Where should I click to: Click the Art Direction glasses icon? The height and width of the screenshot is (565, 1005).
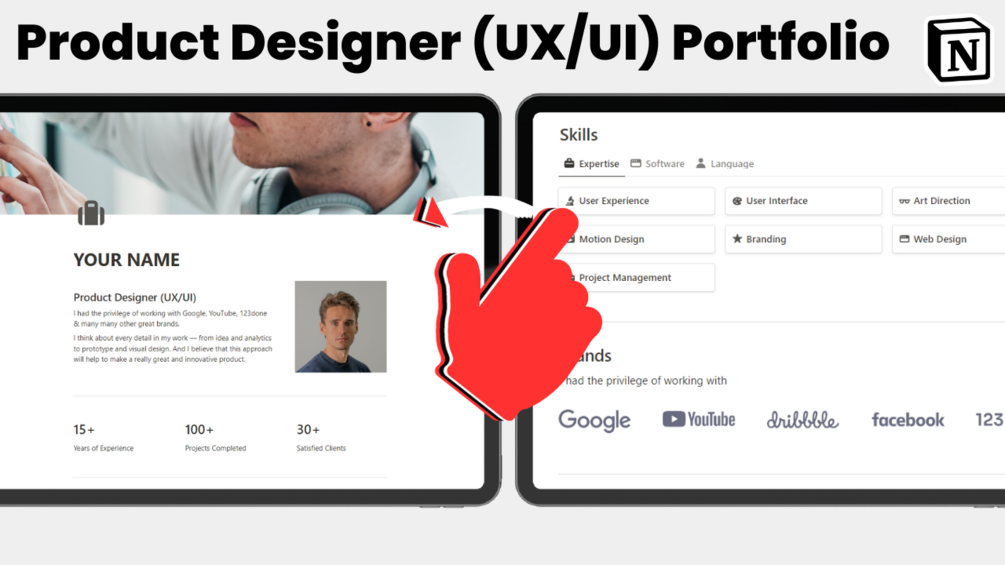904,201
